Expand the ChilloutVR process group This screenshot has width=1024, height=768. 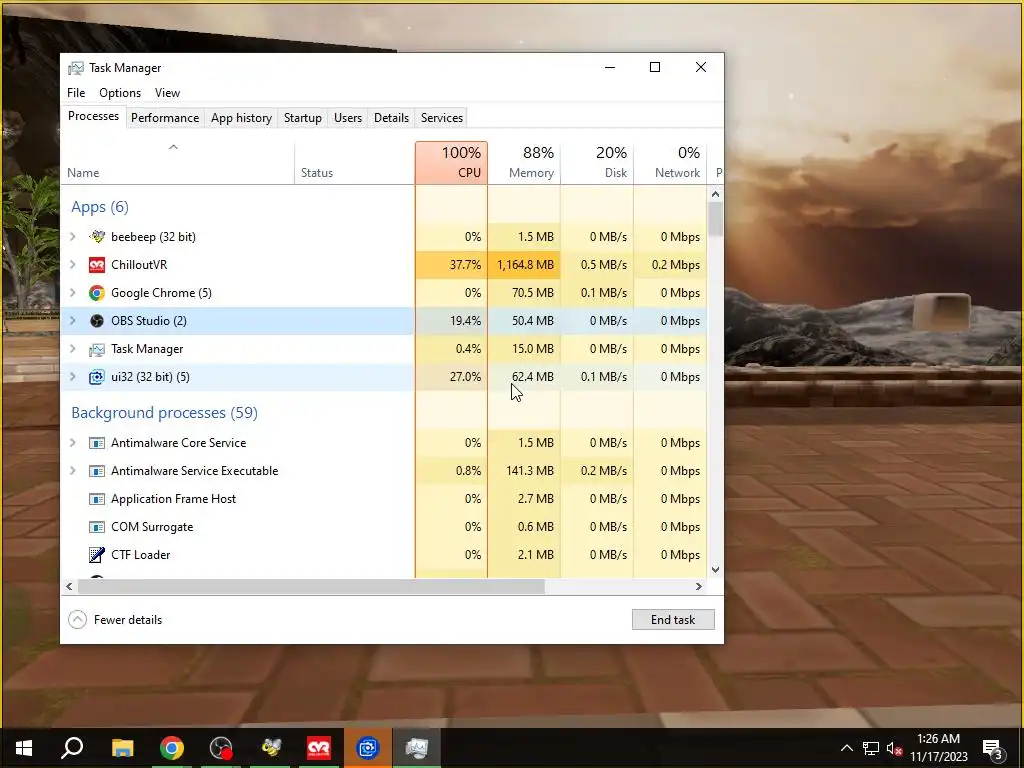point(72,264)
